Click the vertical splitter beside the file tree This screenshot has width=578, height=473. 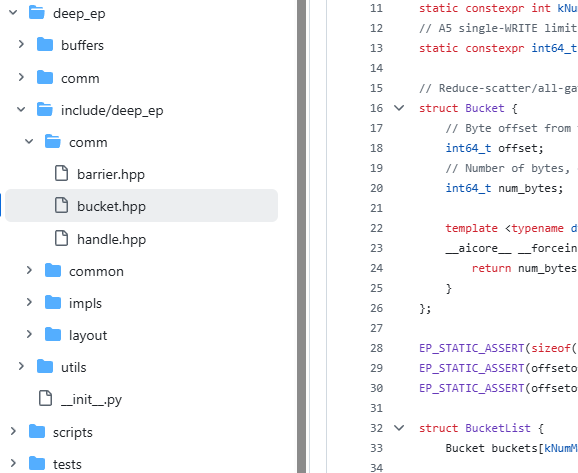click(302, 236)
